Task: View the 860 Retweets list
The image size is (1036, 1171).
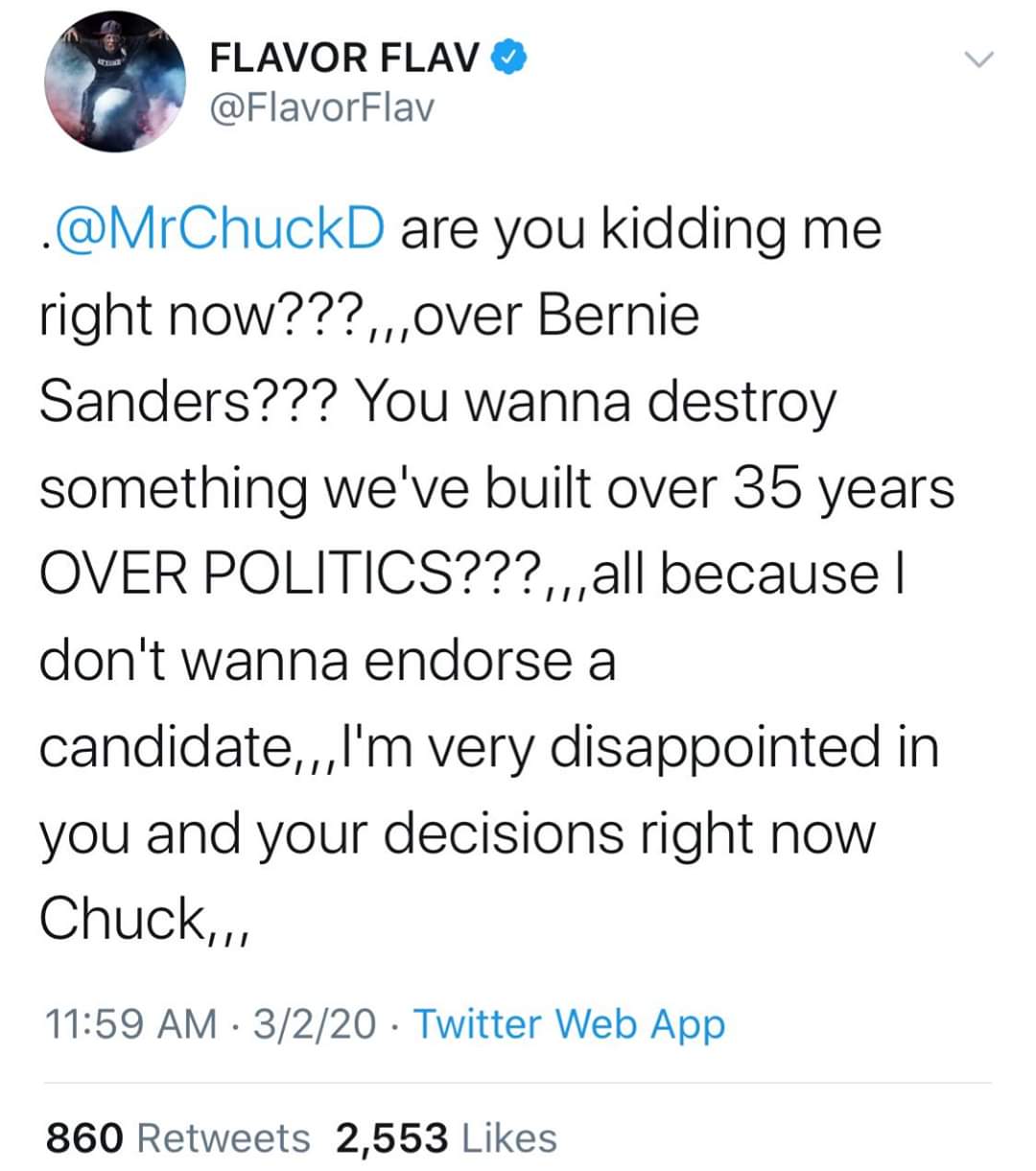Action: pyautogui.click(x=178, y=1137)
